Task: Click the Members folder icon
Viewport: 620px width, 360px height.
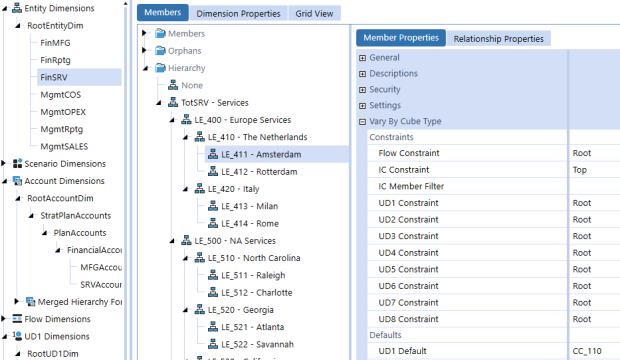Action: coord(160,33)
